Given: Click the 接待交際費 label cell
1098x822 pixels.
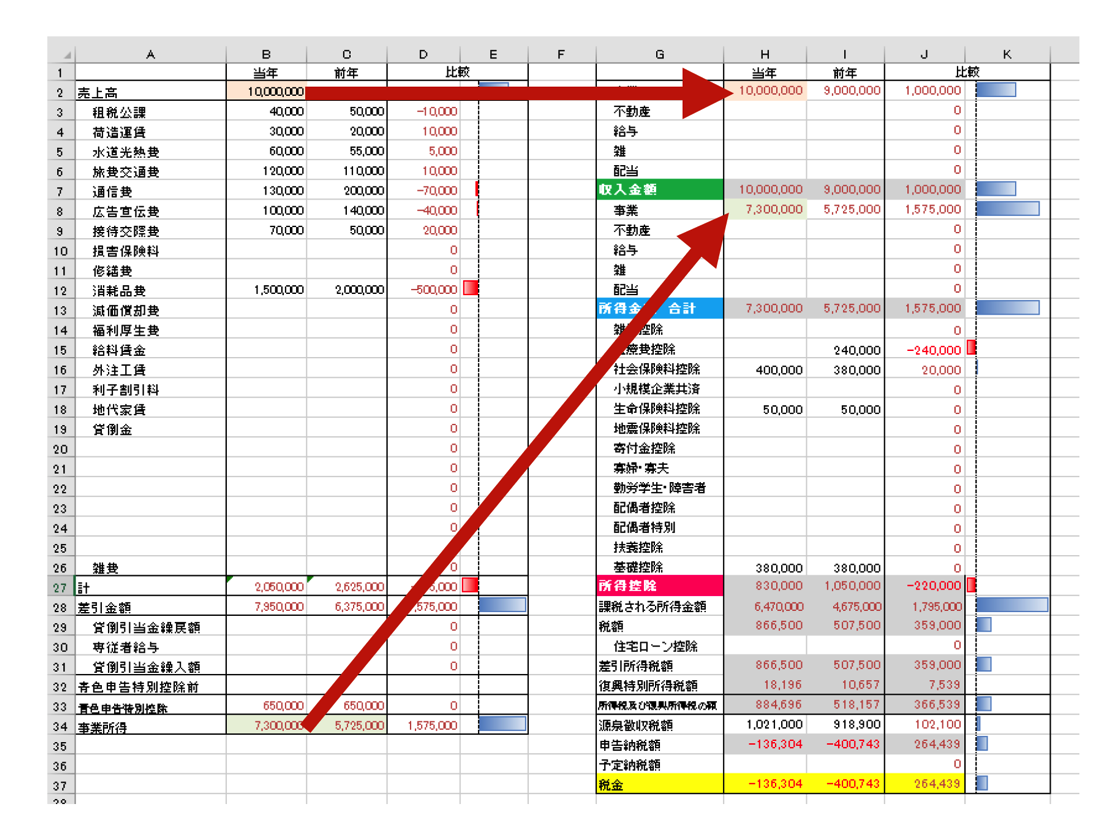Looking at the screenshot, I should 151,231.
